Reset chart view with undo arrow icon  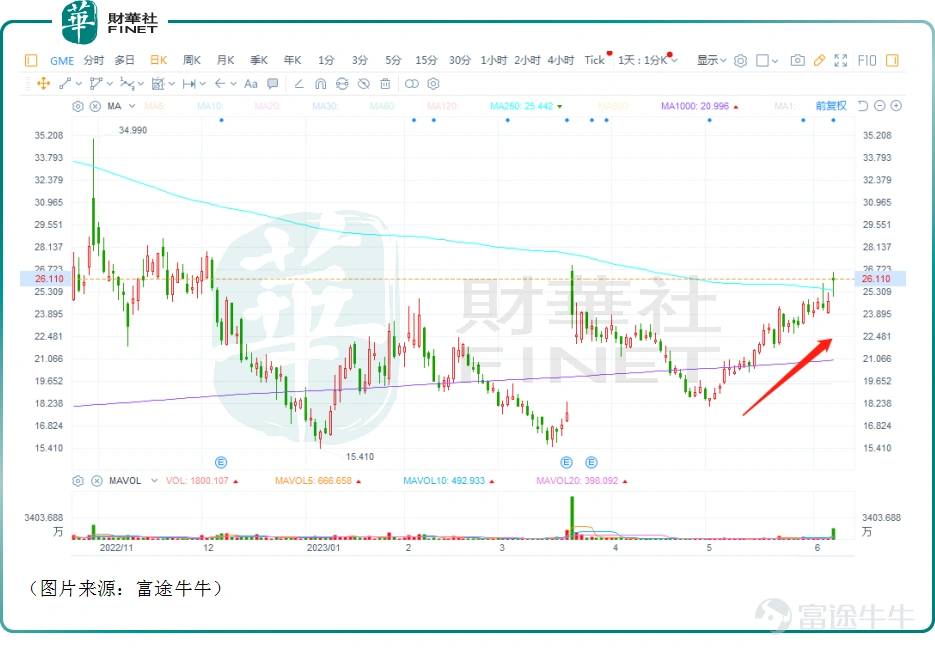863,106
